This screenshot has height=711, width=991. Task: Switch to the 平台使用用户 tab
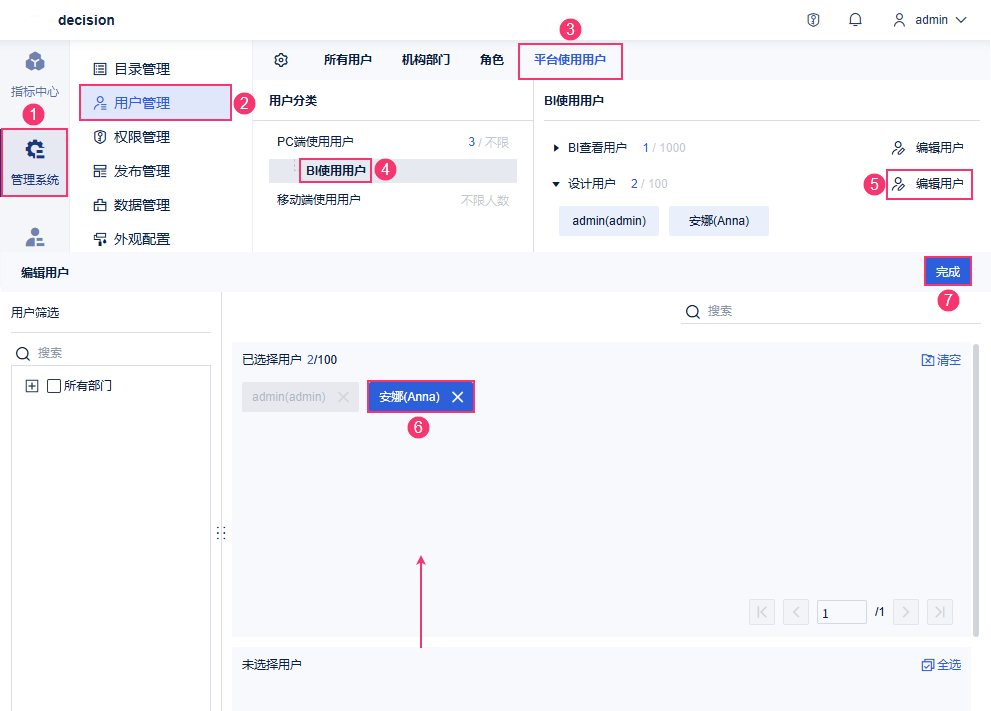(570, 60)
